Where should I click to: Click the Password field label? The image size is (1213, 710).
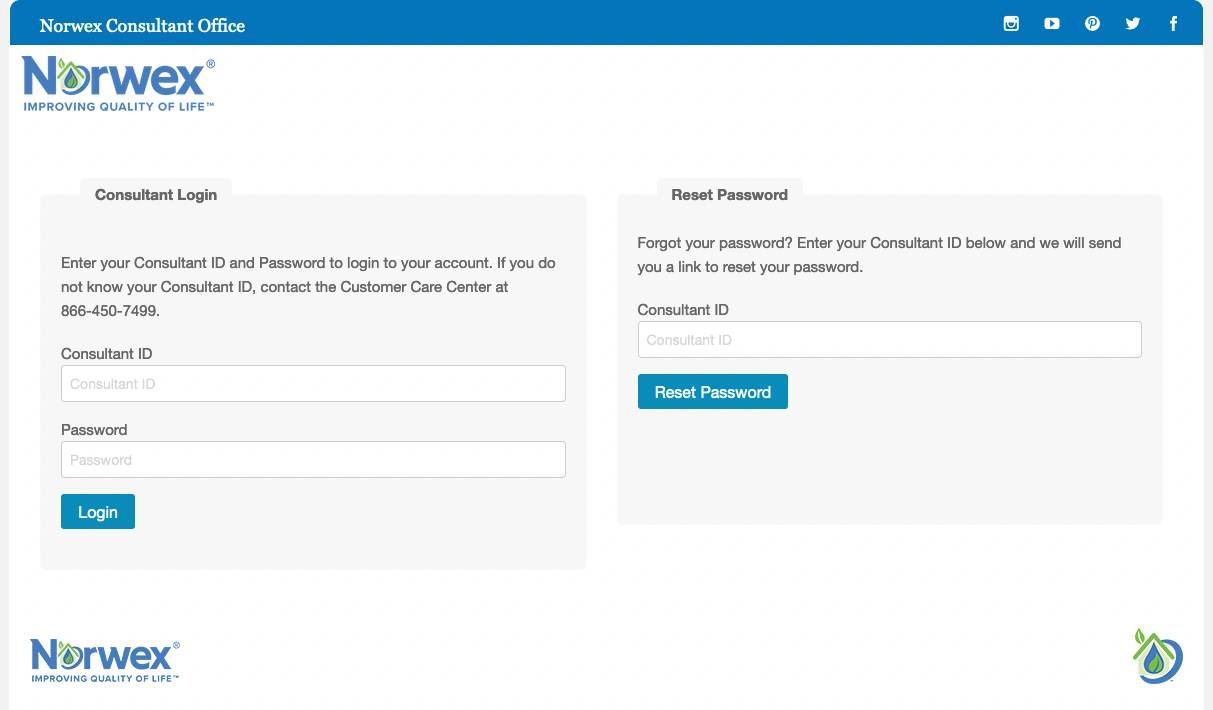tap(94, 430)
